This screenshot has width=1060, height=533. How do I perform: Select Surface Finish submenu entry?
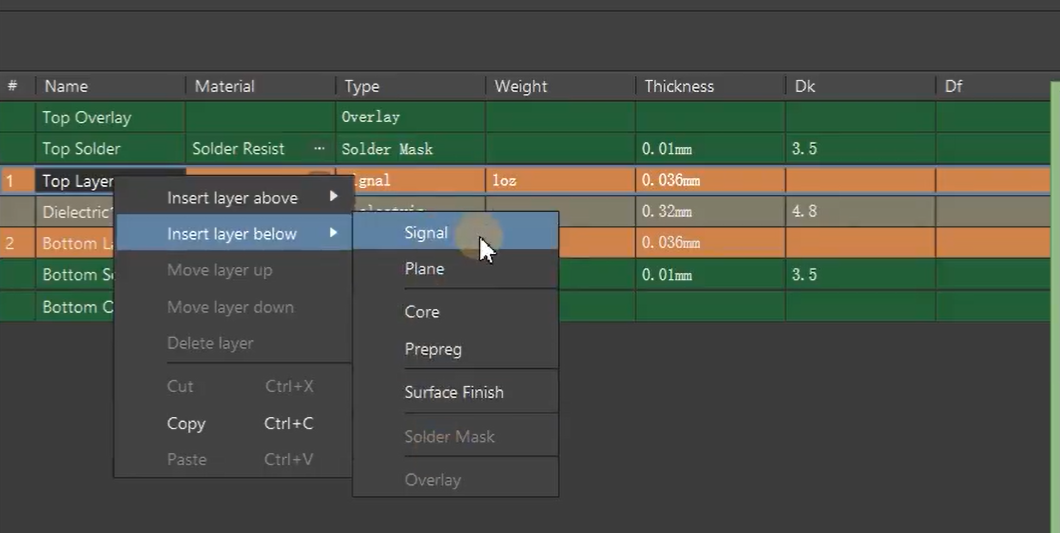coord(453,393)
